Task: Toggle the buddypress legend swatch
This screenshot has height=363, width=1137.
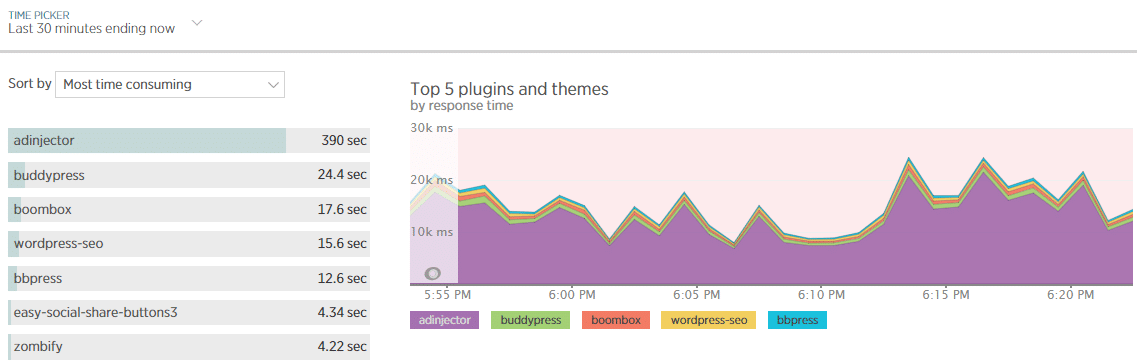Action: (531, 320)
